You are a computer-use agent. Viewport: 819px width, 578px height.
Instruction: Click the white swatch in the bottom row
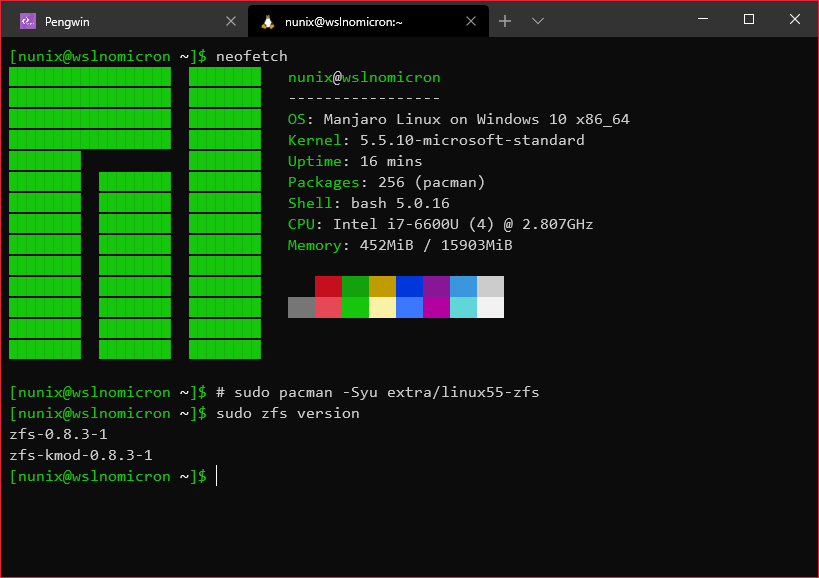[x=490, y=307]
